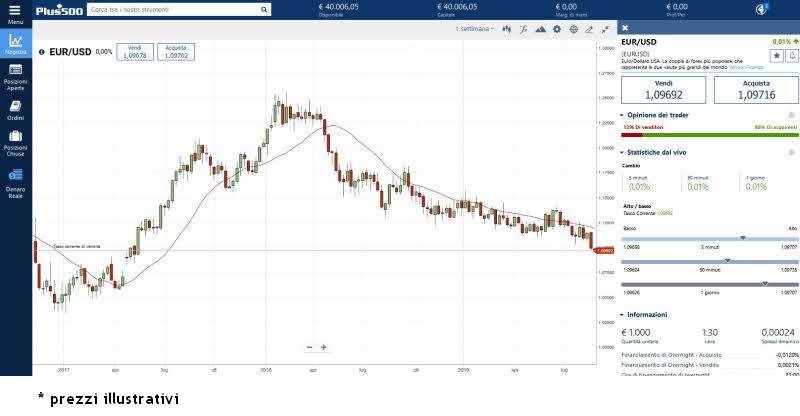Select the drawing pencil tool
The width and height of the screenshot is (800, 416).
tap(590, 29)
